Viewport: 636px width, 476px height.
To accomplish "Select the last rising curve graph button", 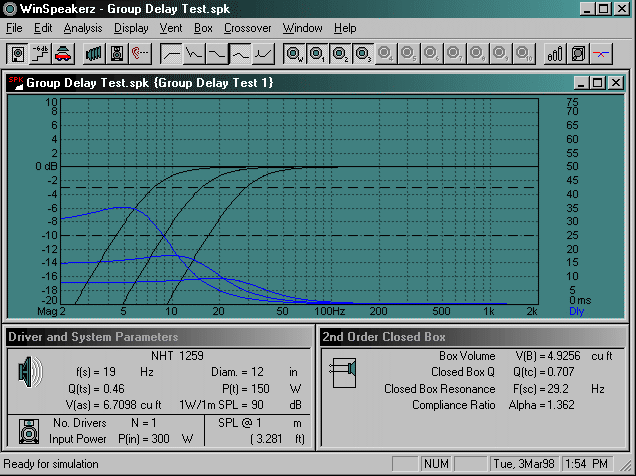I will tap(264, 52).
